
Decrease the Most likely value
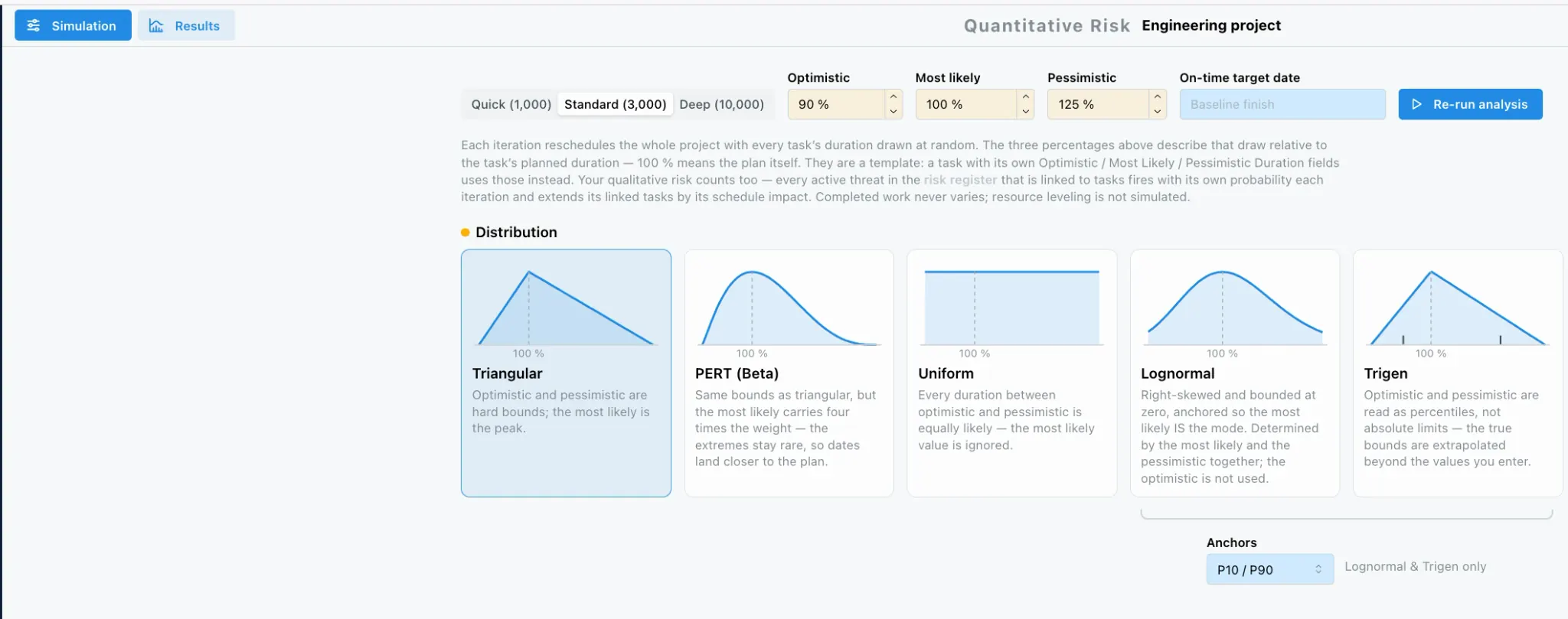point(1026,112)
